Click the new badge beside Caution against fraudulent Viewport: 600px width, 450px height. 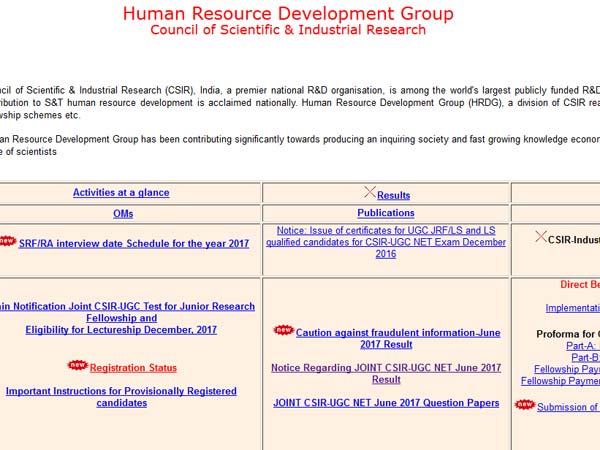283,330
